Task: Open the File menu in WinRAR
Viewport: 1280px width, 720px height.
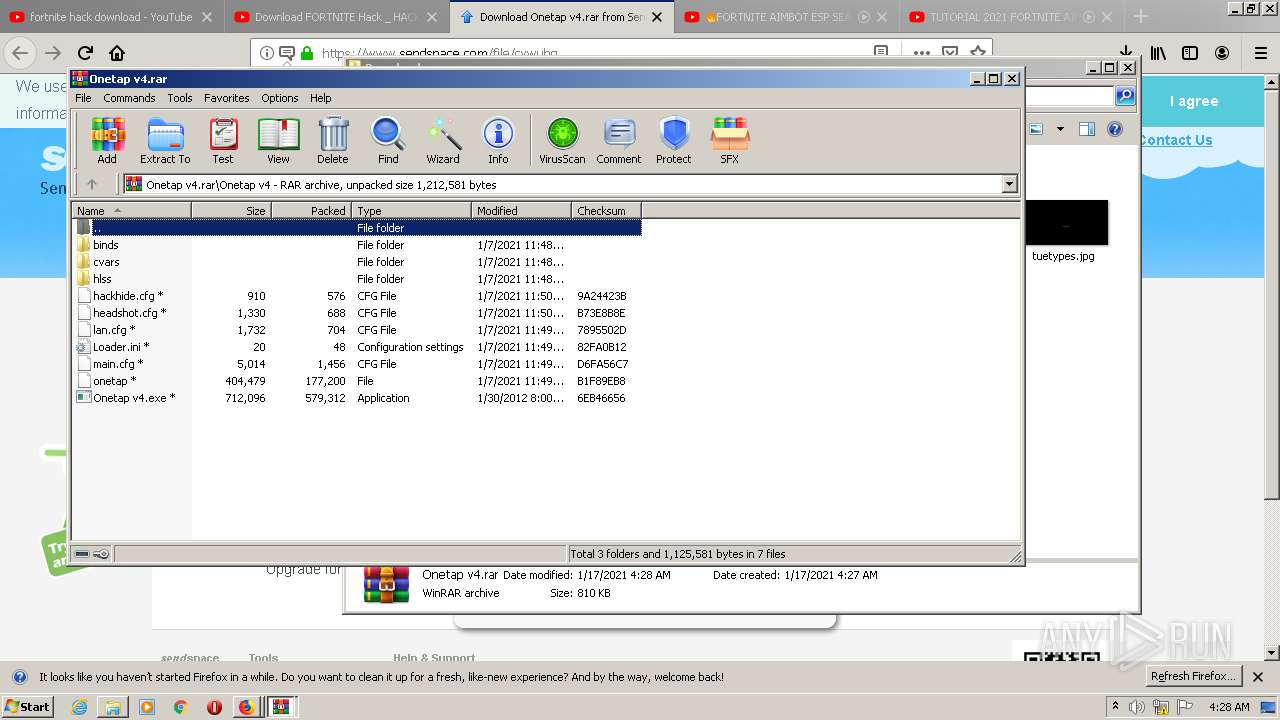Action: (83, 98)
